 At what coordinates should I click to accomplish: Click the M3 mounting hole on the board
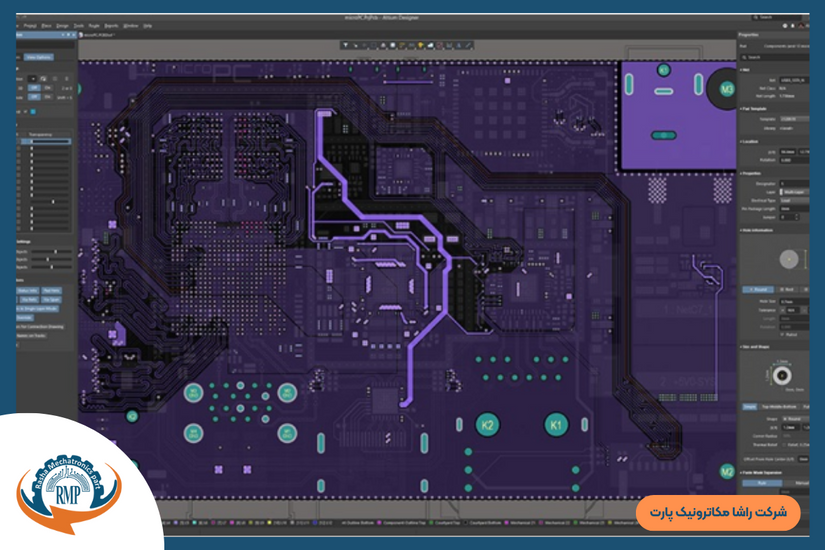pyautogui.click(x=727, y=89)
